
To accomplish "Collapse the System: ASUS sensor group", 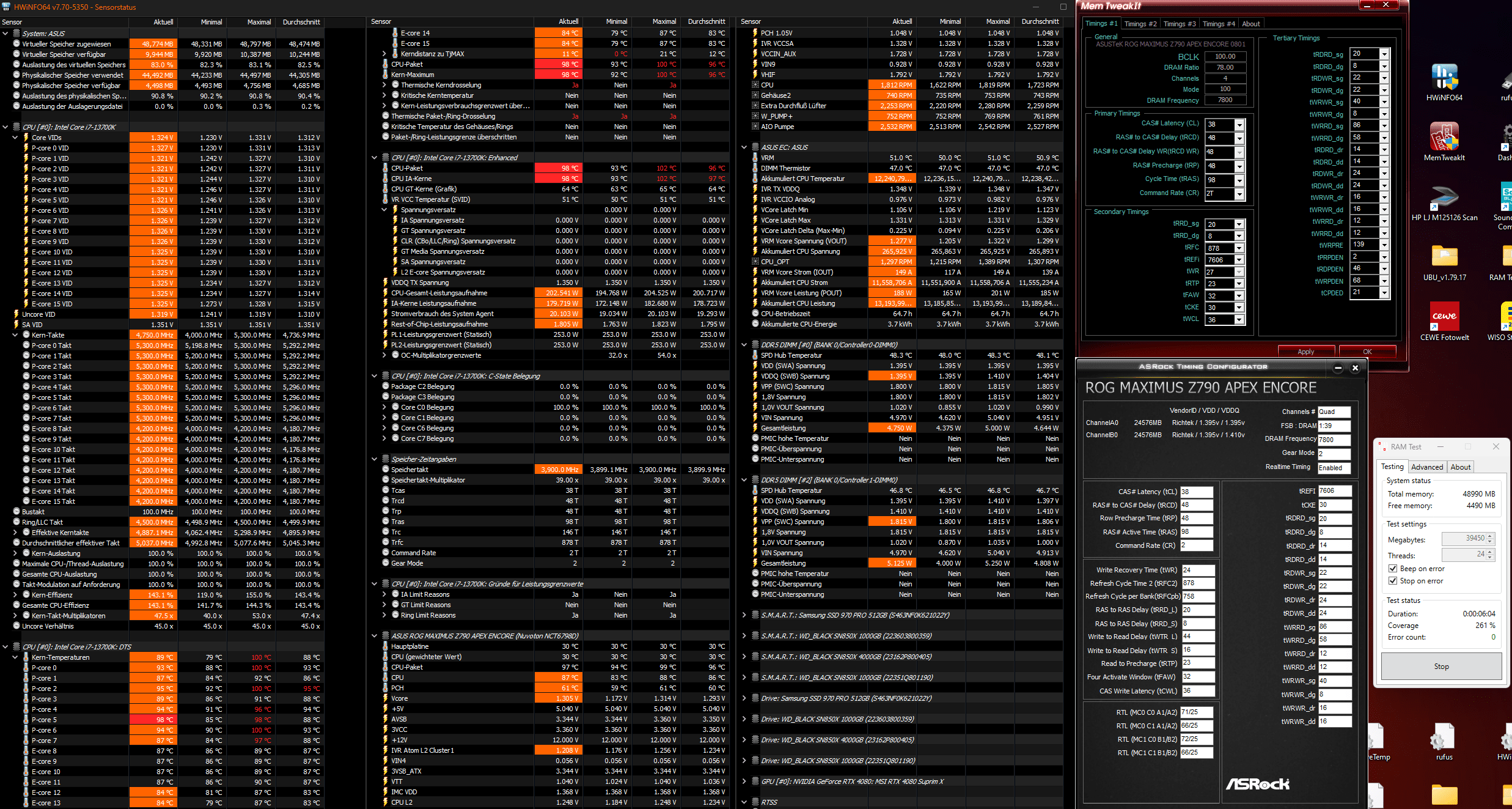I will pos(6,34).
